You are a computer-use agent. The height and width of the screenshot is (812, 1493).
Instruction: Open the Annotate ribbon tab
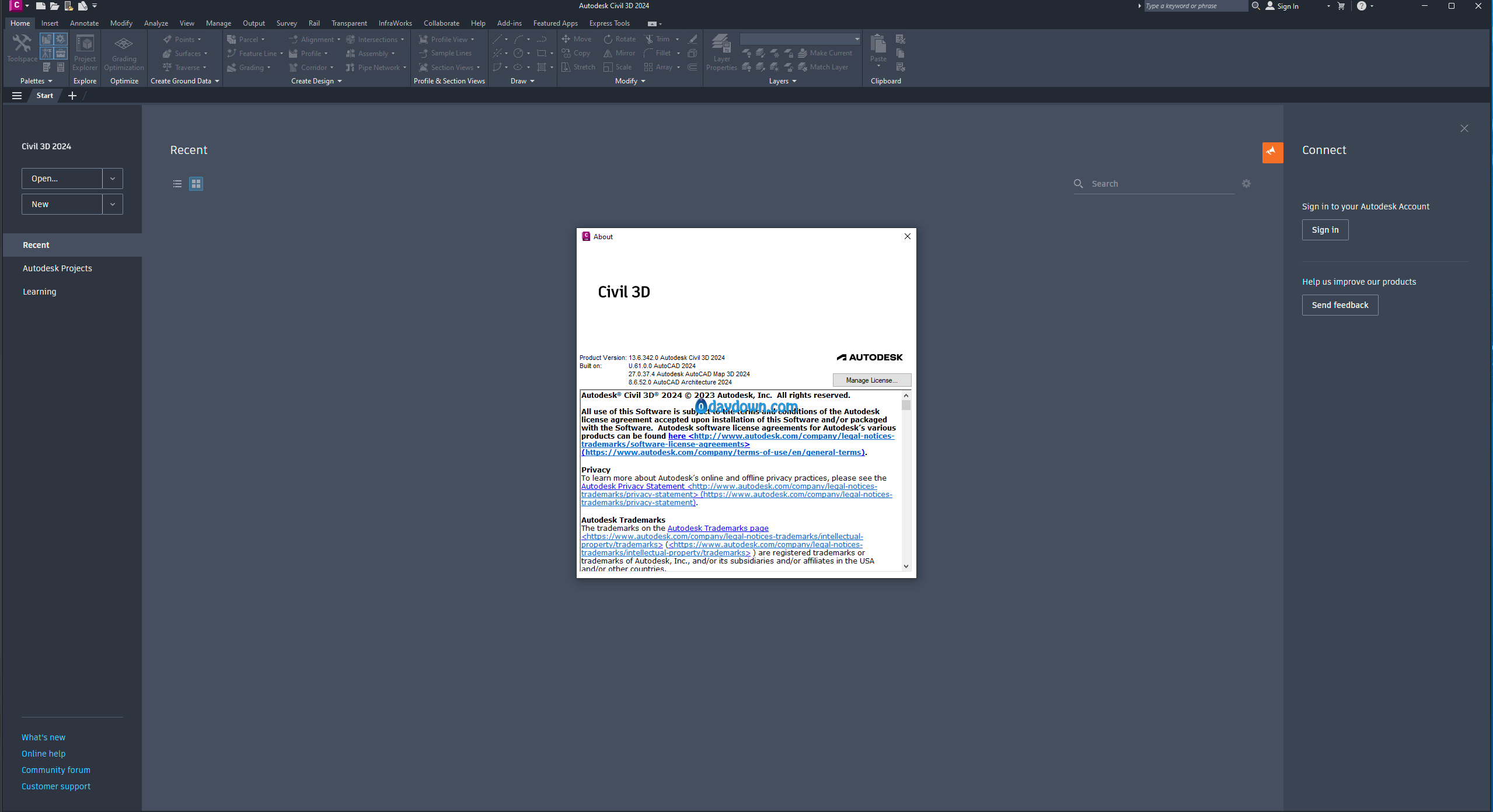tap(84, 23)
